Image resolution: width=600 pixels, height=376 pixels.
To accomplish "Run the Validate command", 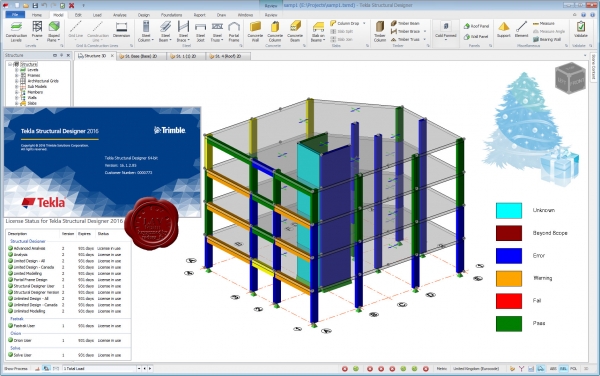I will pyautogui.click(x=580, y=29).
